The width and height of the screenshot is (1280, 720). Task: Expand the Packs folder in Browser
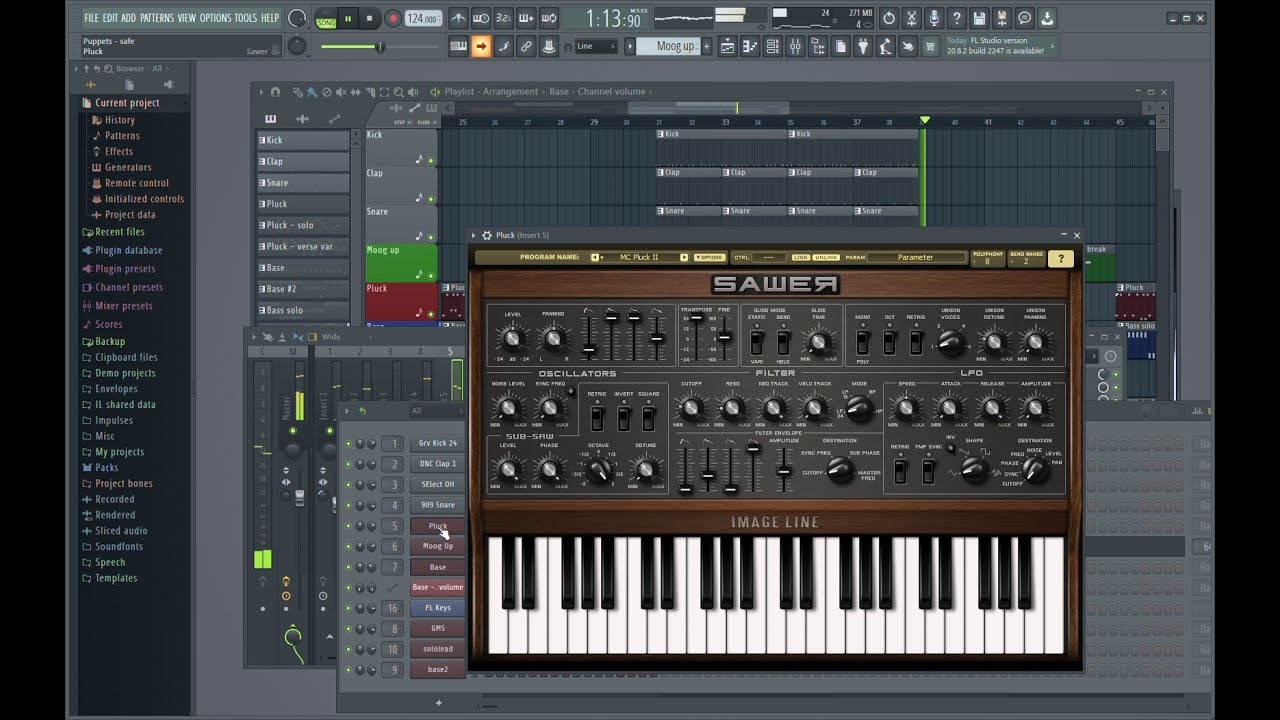[x=106, y=467]
